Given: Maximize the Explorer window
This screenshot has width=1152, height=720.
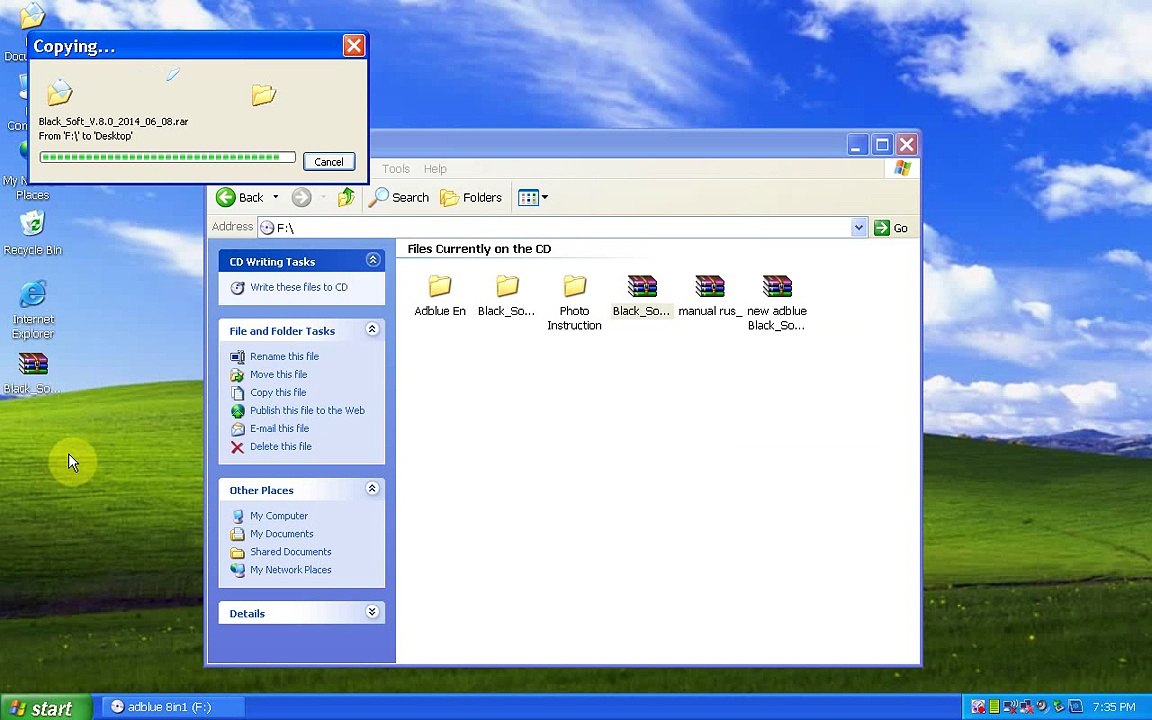Looking at the screenshot, I should point(882,144).
